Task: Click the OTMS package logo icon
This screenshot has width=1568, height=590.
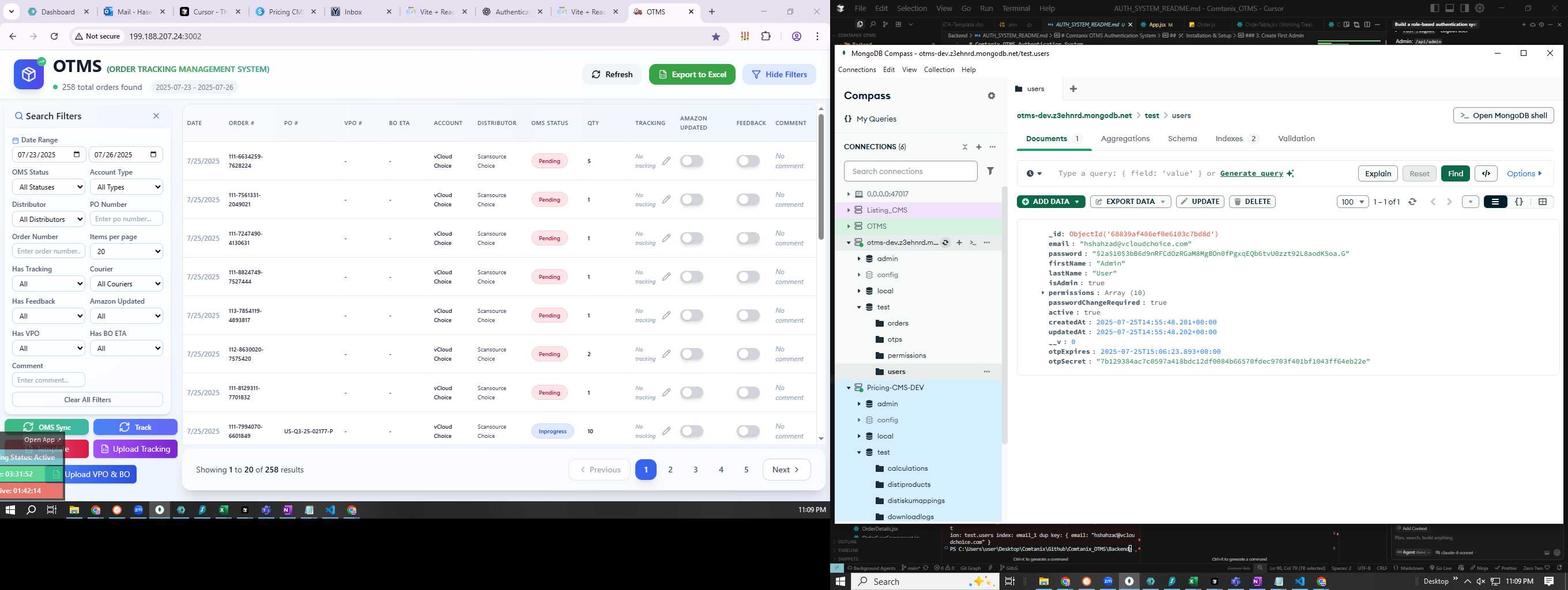Action: tap(29, 74)
